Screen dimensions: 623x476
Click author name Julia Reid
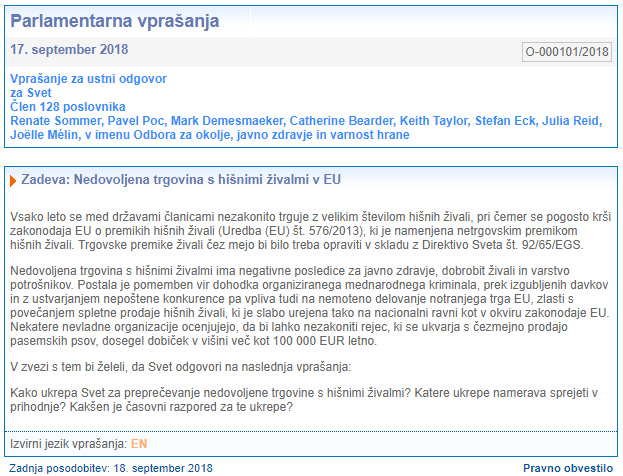click(571, 121)
